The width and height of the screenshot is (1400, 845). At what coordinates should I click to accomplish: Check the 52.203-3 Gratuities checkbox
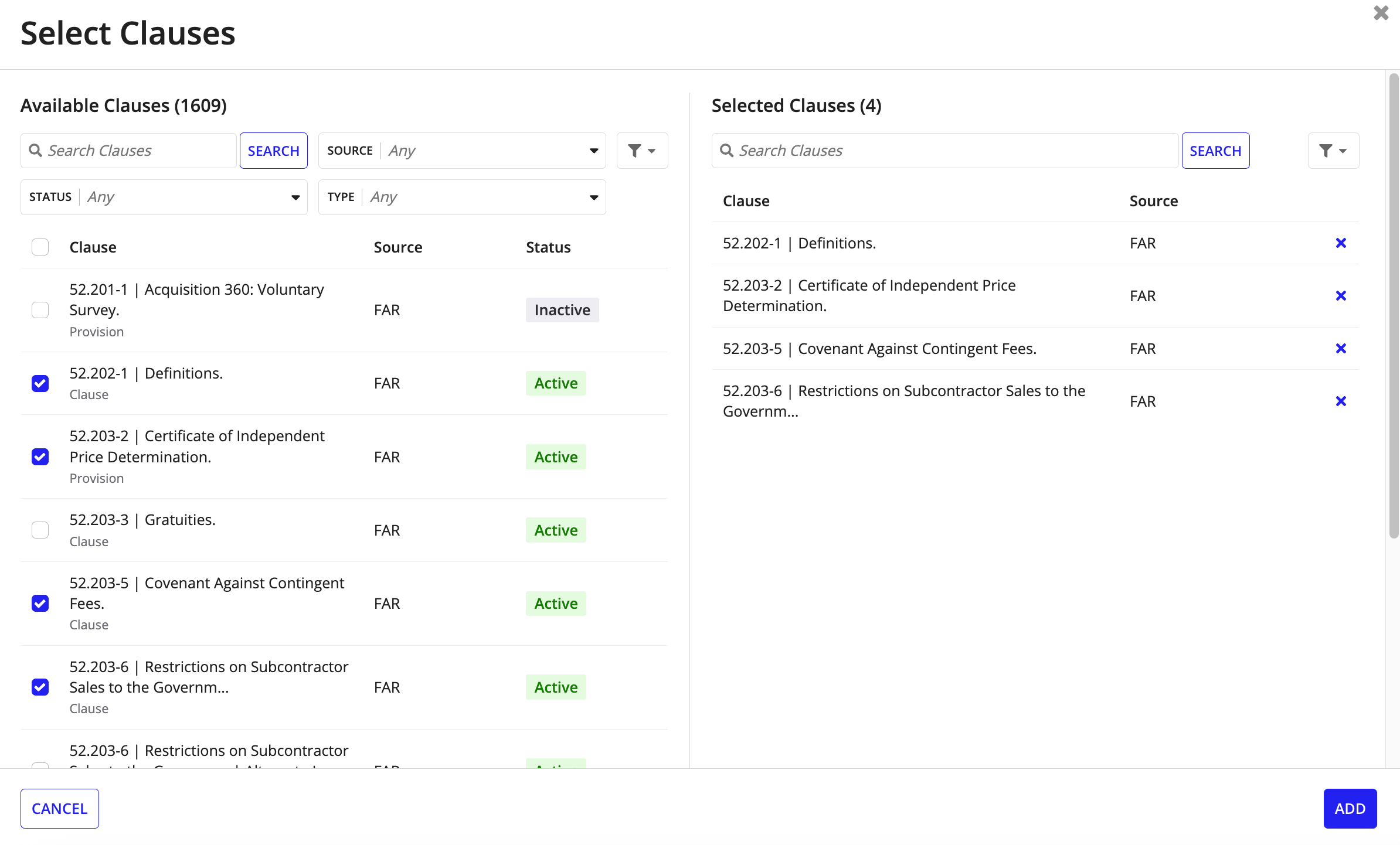[x=40, y=530]
